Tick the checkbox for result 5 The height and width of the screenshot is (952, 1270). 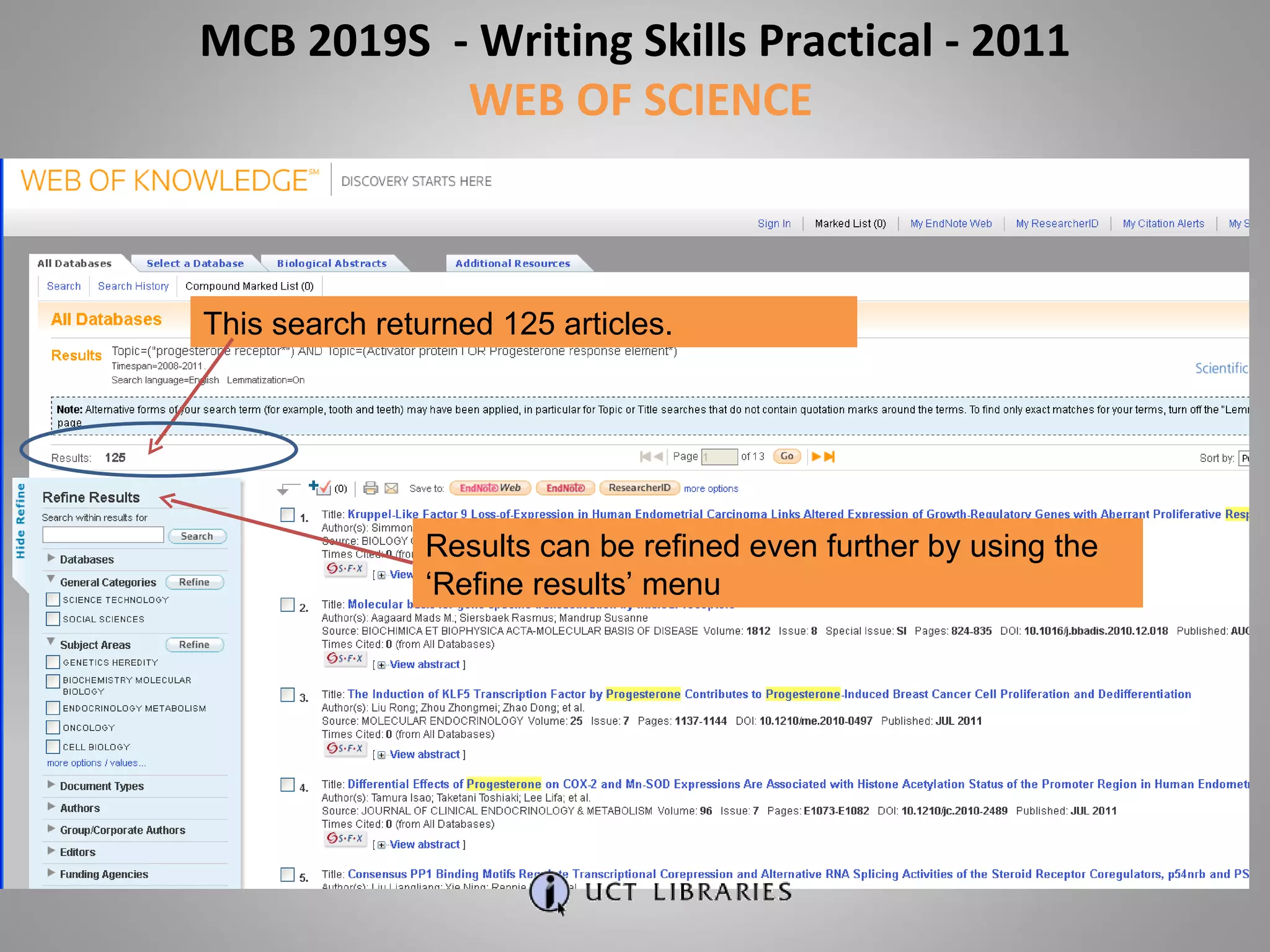pyautogui.click(x=288, y=875)
